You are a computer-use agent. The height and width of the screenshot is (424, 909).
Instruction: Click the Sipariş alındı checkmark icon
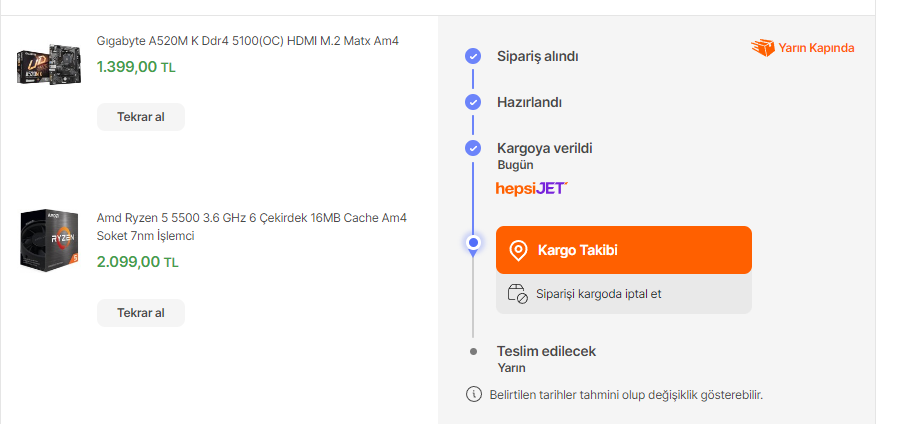473,56
